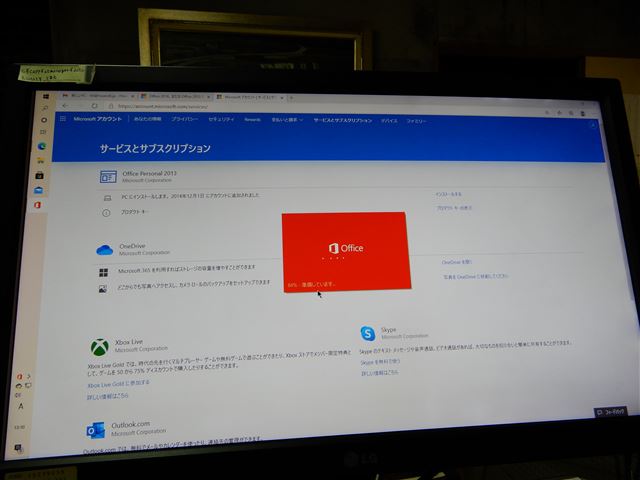The image size is (640, 480).
Task: Open the プライバシー navigation item
Action: 185,119
